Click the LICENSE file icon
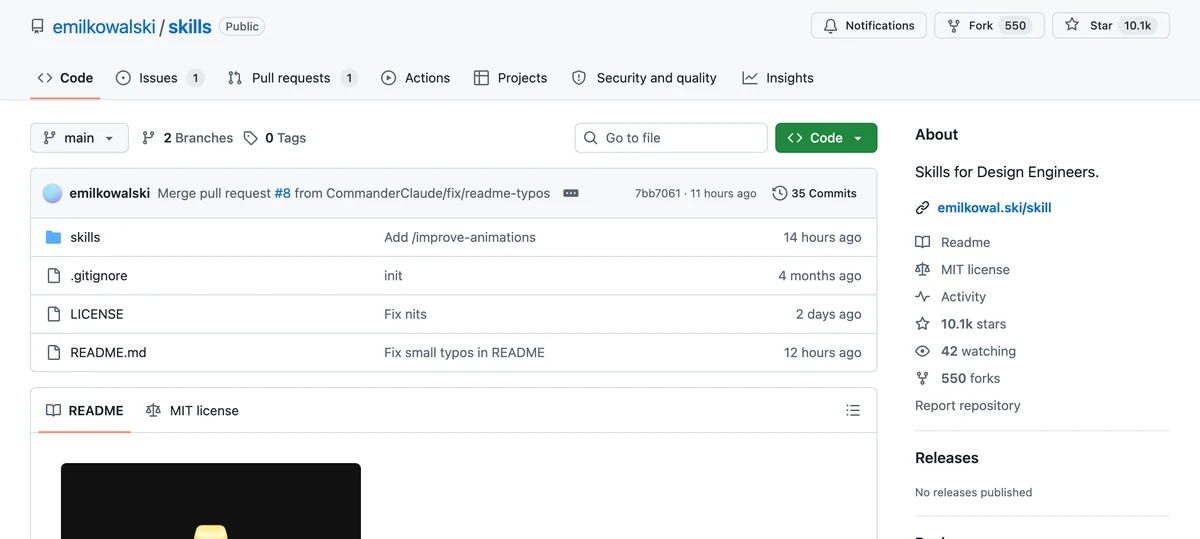The width and height of the screenshot is (1200, 539). point(54,314)
